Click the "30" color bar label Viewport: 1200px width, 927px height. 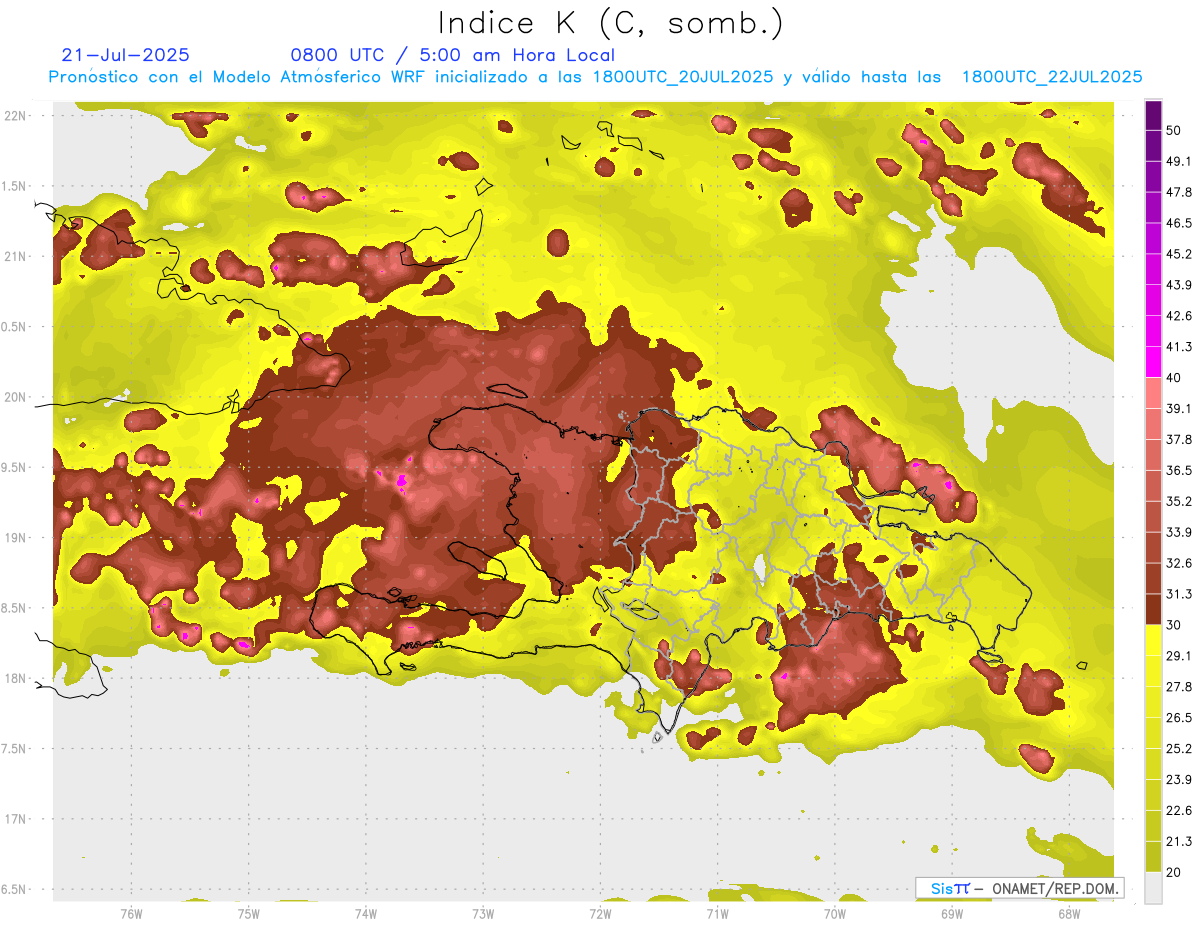point(1174,625)
